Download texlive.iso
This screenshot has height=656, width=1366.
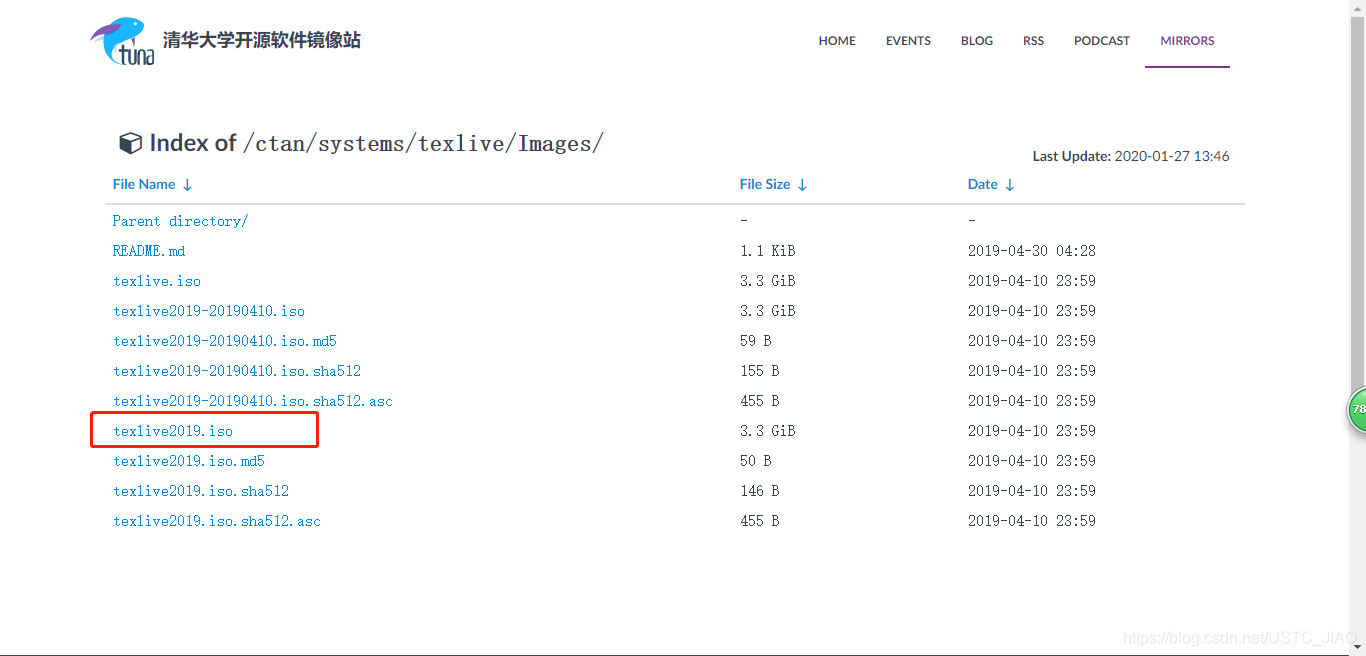pyautogui.click(x=157, y=281)
